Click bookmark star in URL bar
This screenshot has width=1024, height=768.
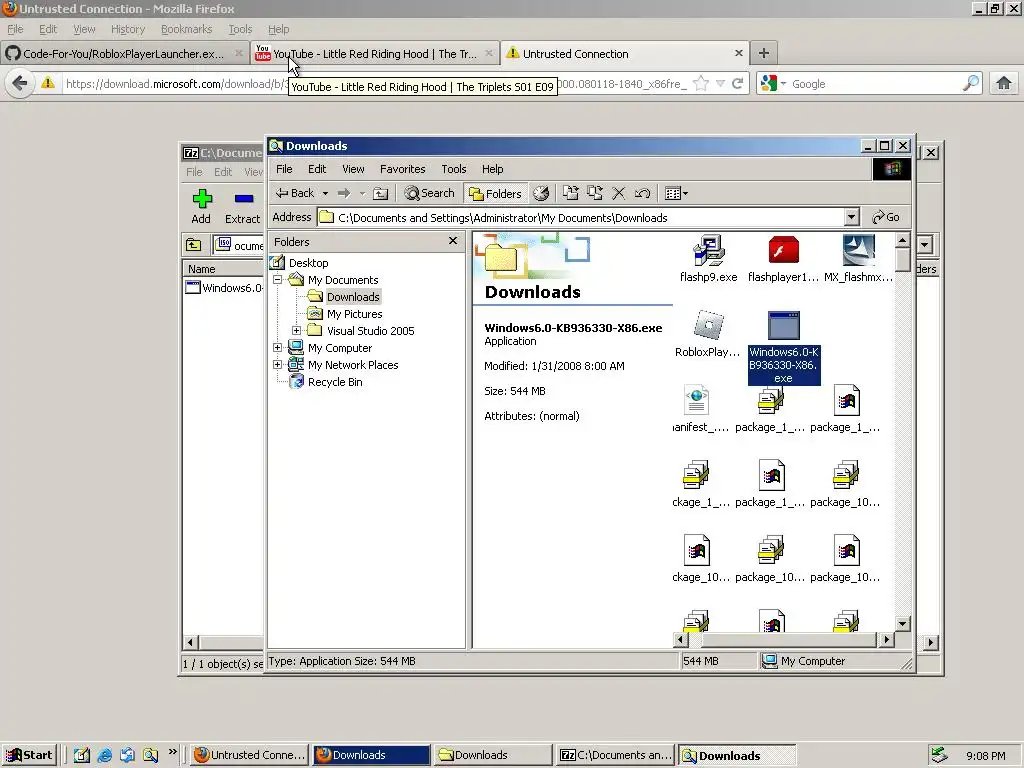click(701, 84)
